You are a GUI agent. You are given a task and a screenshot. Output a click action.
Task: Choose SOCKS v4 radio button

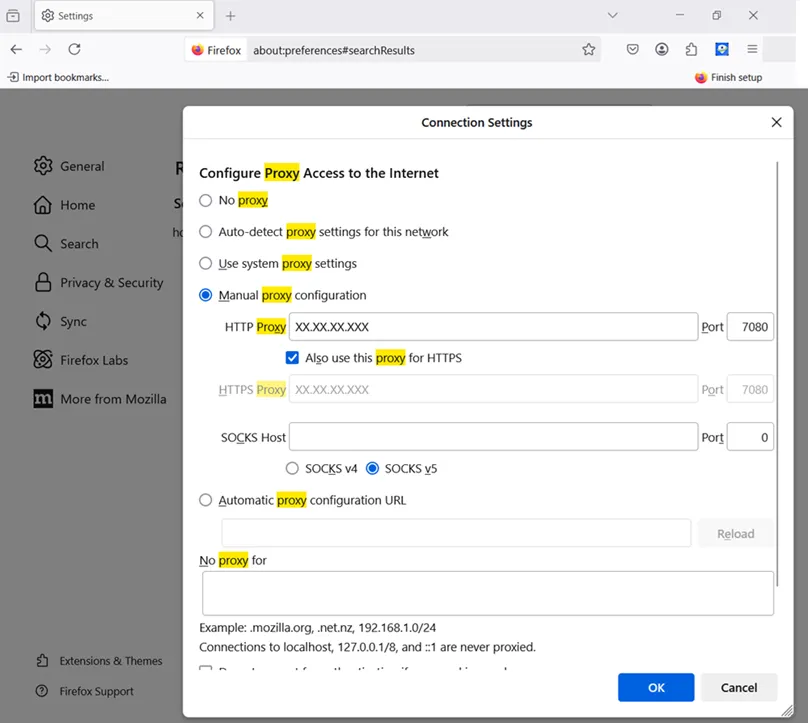point(292,468)
